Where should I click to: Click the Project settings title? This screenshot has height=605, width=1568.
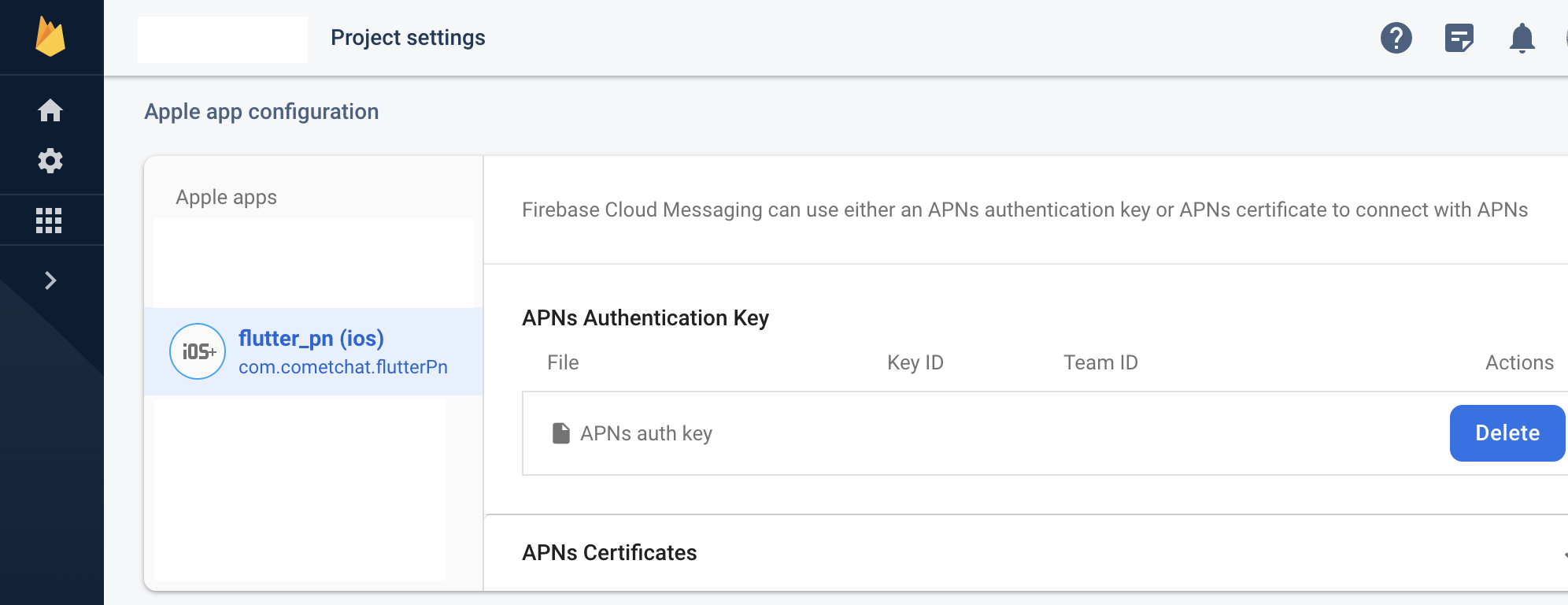click(x=408, y=38)
